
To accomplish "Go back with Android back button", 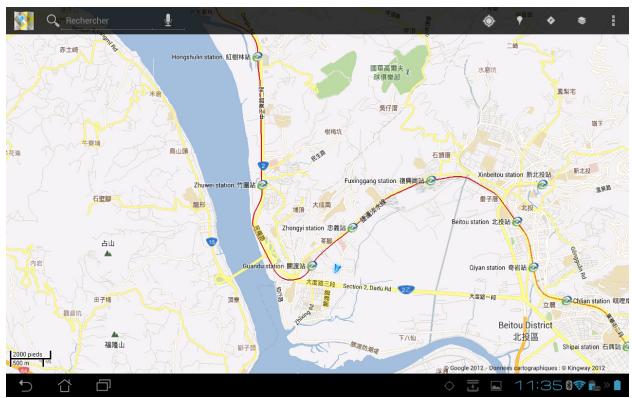I will point(25,385).
